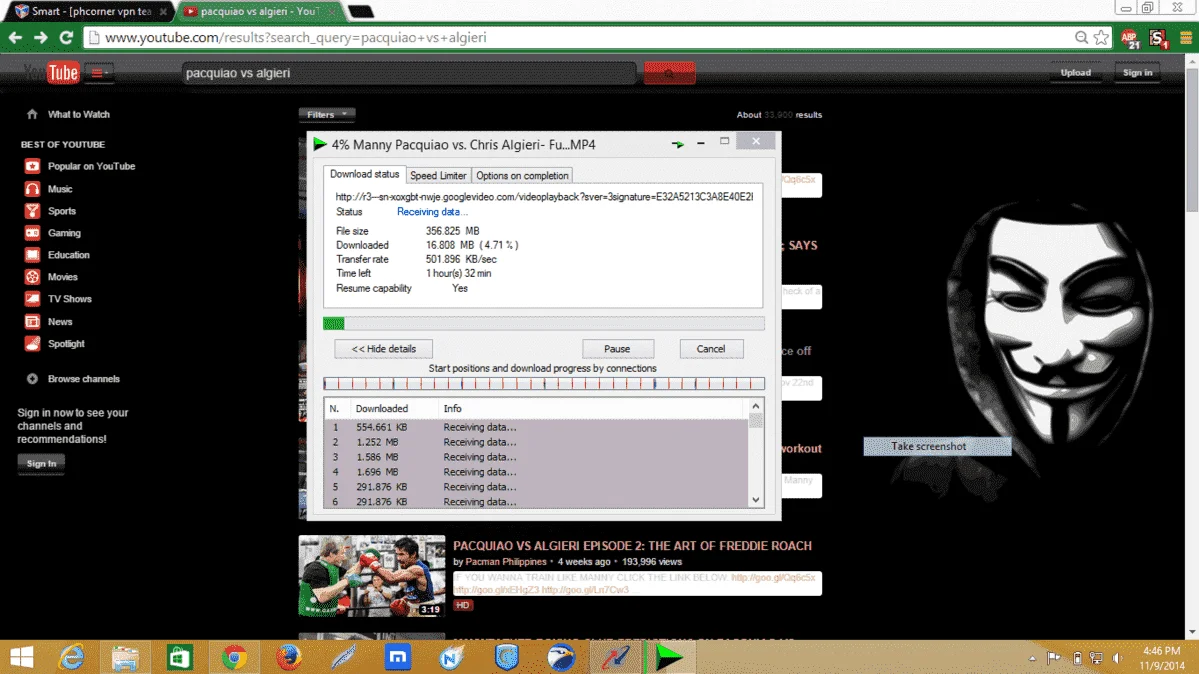1199x674 pixels.
Task: Open the Filters dropdown
Action: 327,114
